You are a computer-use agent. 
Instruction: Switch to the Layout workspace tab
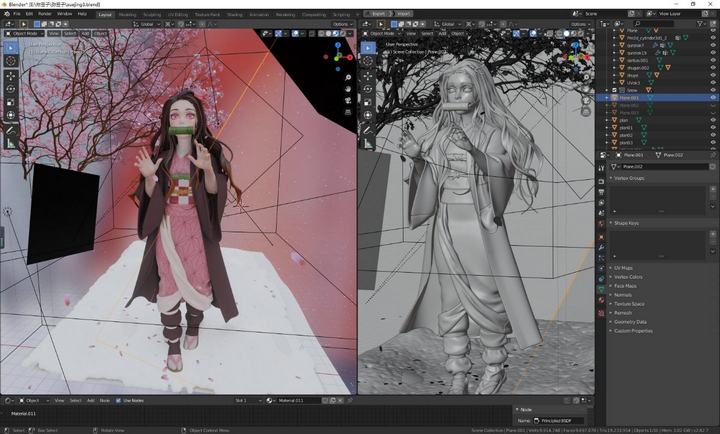pos(105,15)
